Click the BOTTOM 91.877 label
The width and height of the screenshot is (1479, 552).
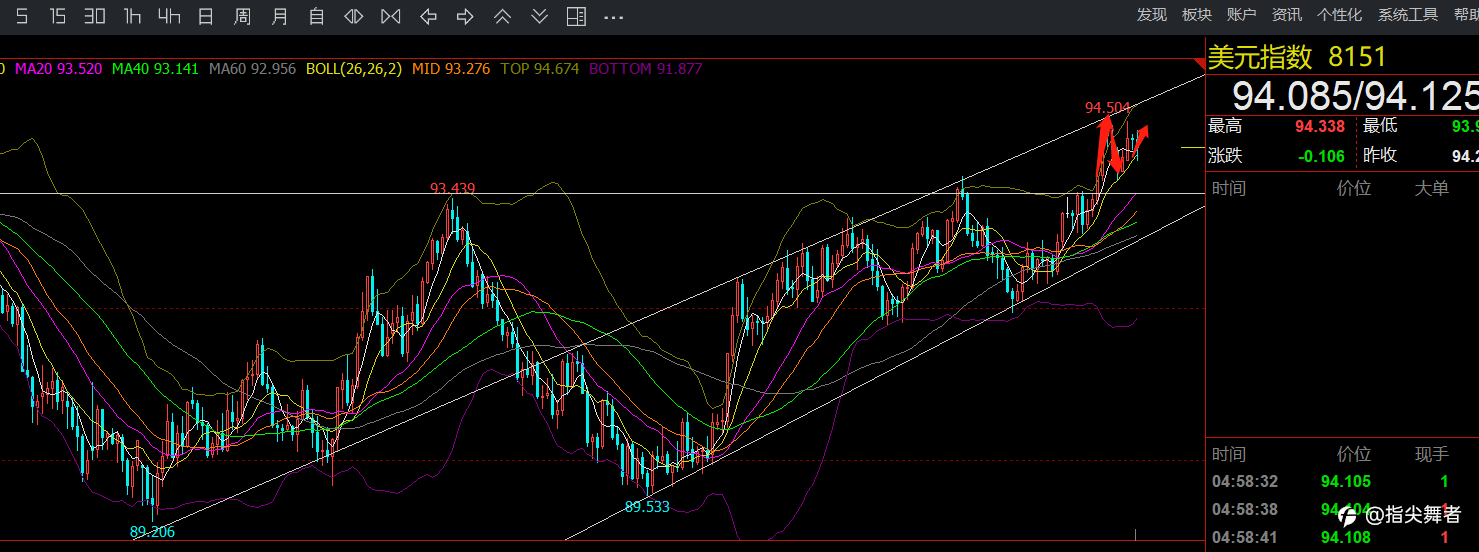pyautogui.click(x=646, y=69)
